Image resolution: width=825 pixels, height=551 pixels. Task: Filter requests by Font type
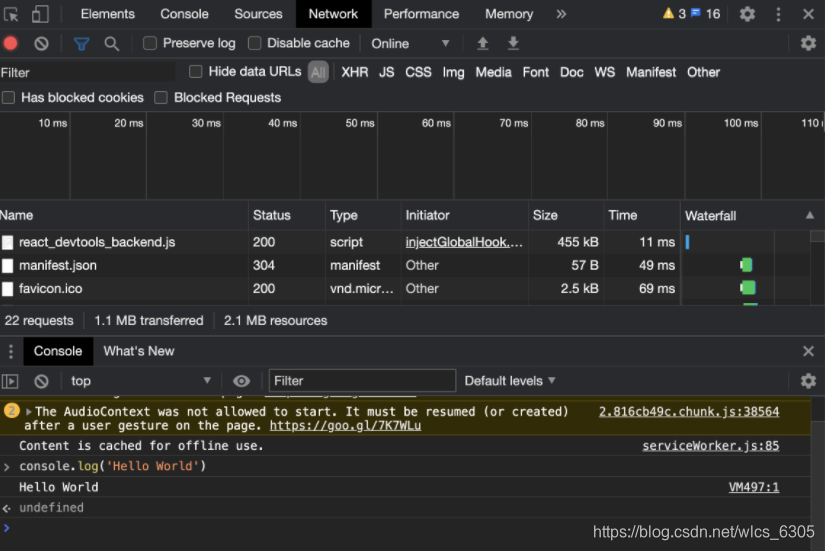pos(536,72)
